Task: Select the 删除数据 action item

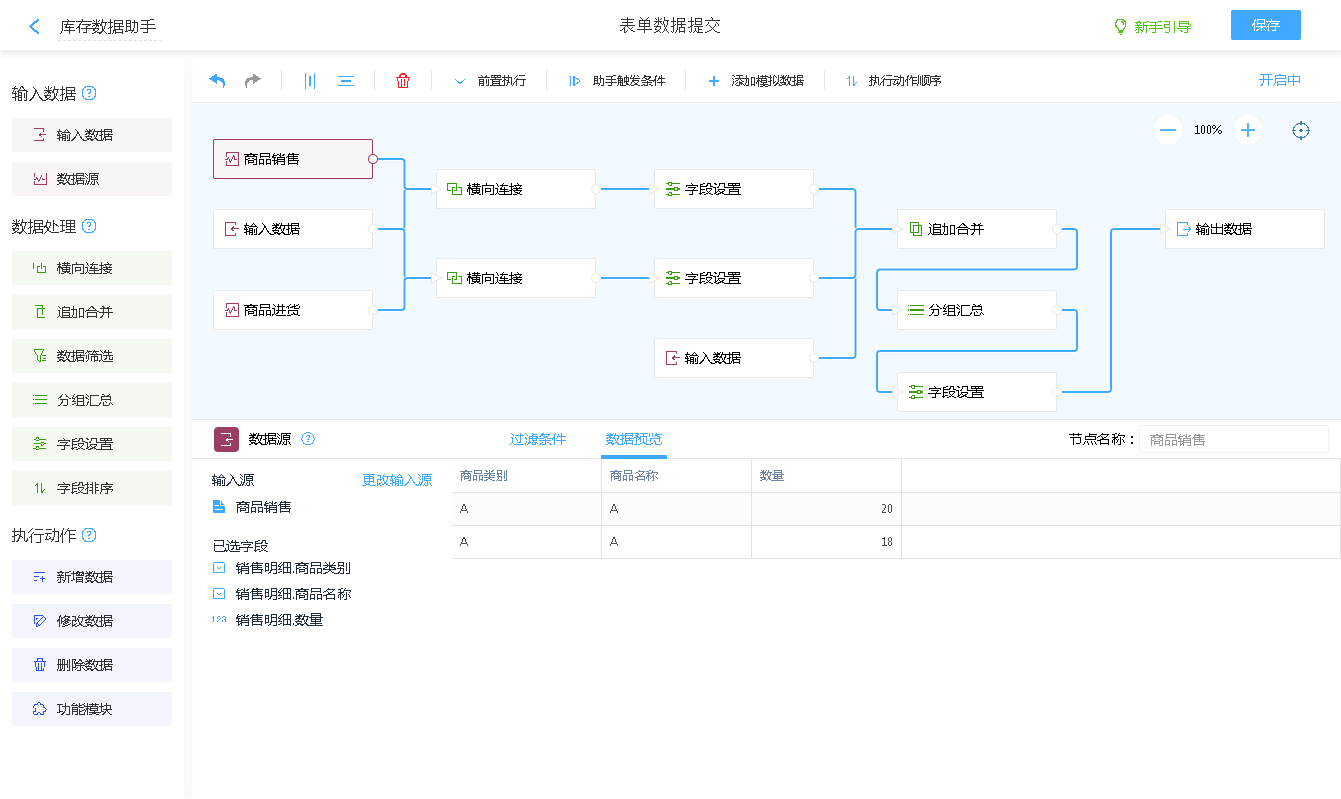Action: tap(92, 665)
